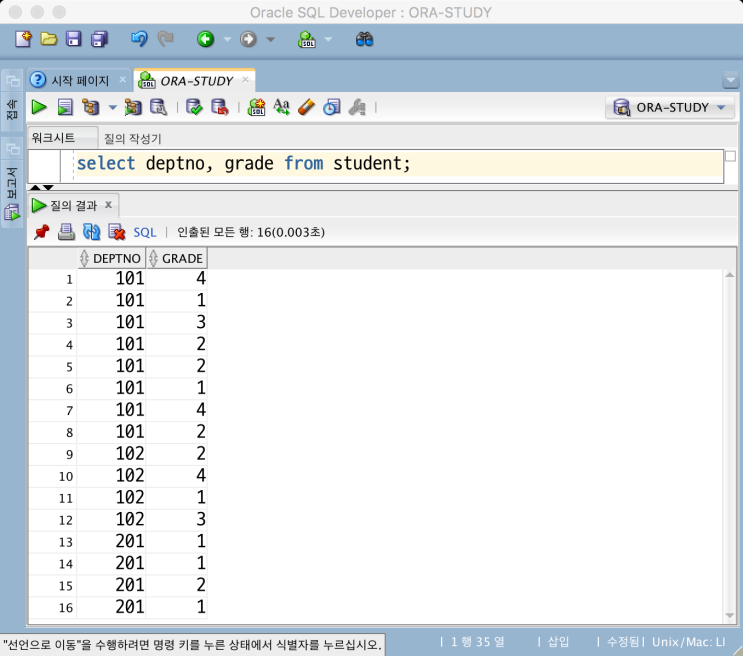Run script icon in worksheet toolbar
The image size is (743, 656).
point(65,107)
